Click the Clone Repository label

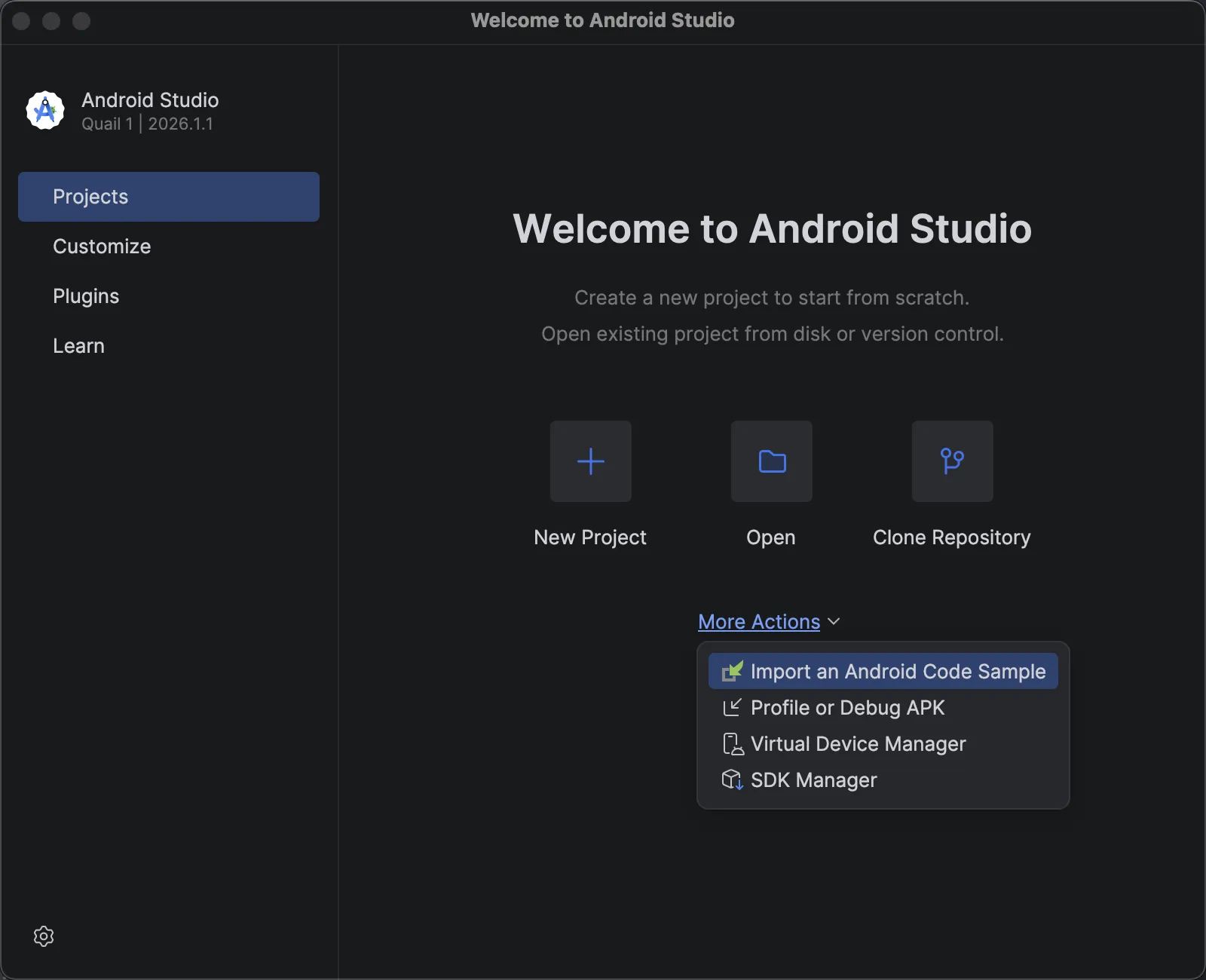coord(952,537)
